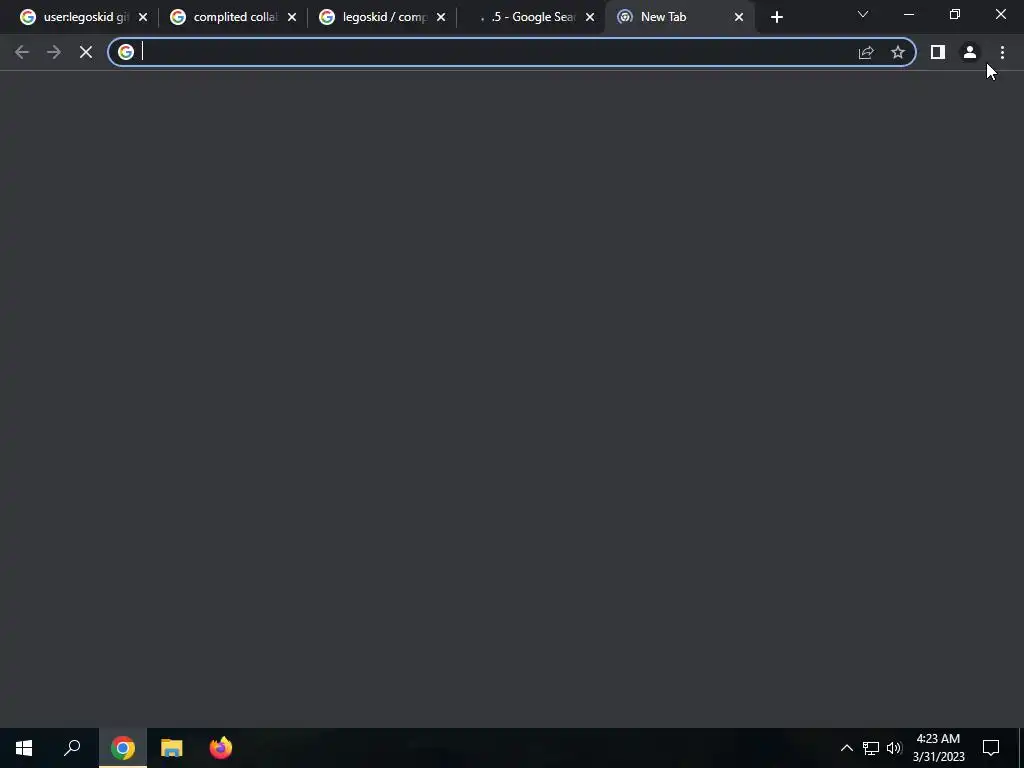Viewport: 1024px width, 768px height.
Task: Open the Windows Start menu
Action: point(24,748)
